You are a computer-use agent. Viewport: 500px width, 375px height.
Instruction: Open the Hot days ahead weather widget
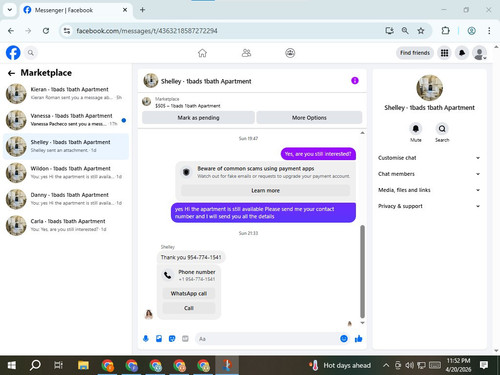(x=340, y=365)
